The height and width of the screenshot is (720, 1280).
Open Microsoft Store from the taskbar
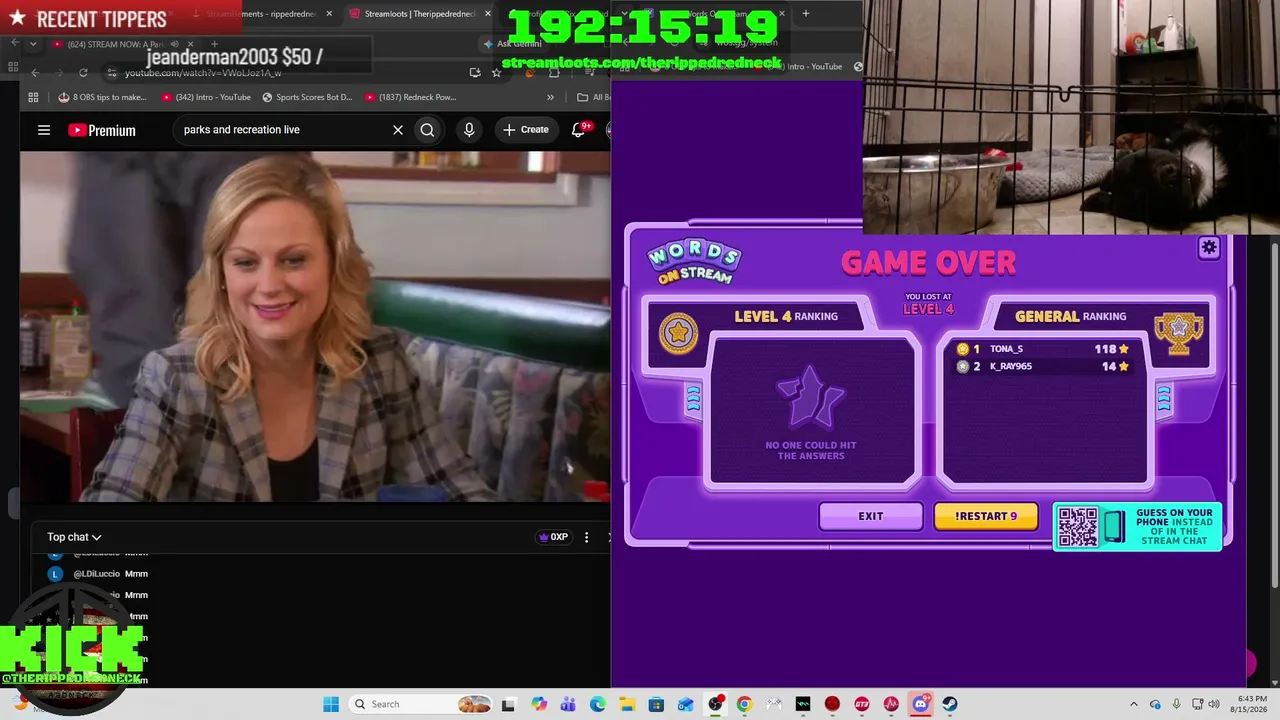point(655,704)
